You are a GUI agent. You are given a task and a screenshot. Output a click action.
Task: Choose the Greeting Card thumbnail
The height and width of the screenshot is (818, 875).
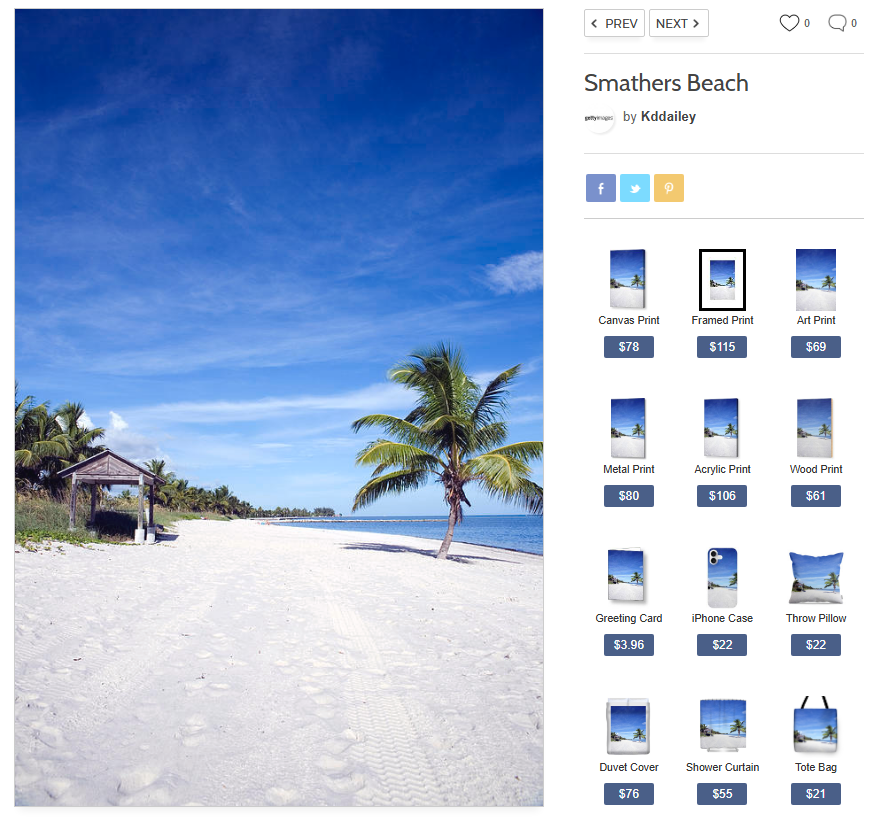628,577
